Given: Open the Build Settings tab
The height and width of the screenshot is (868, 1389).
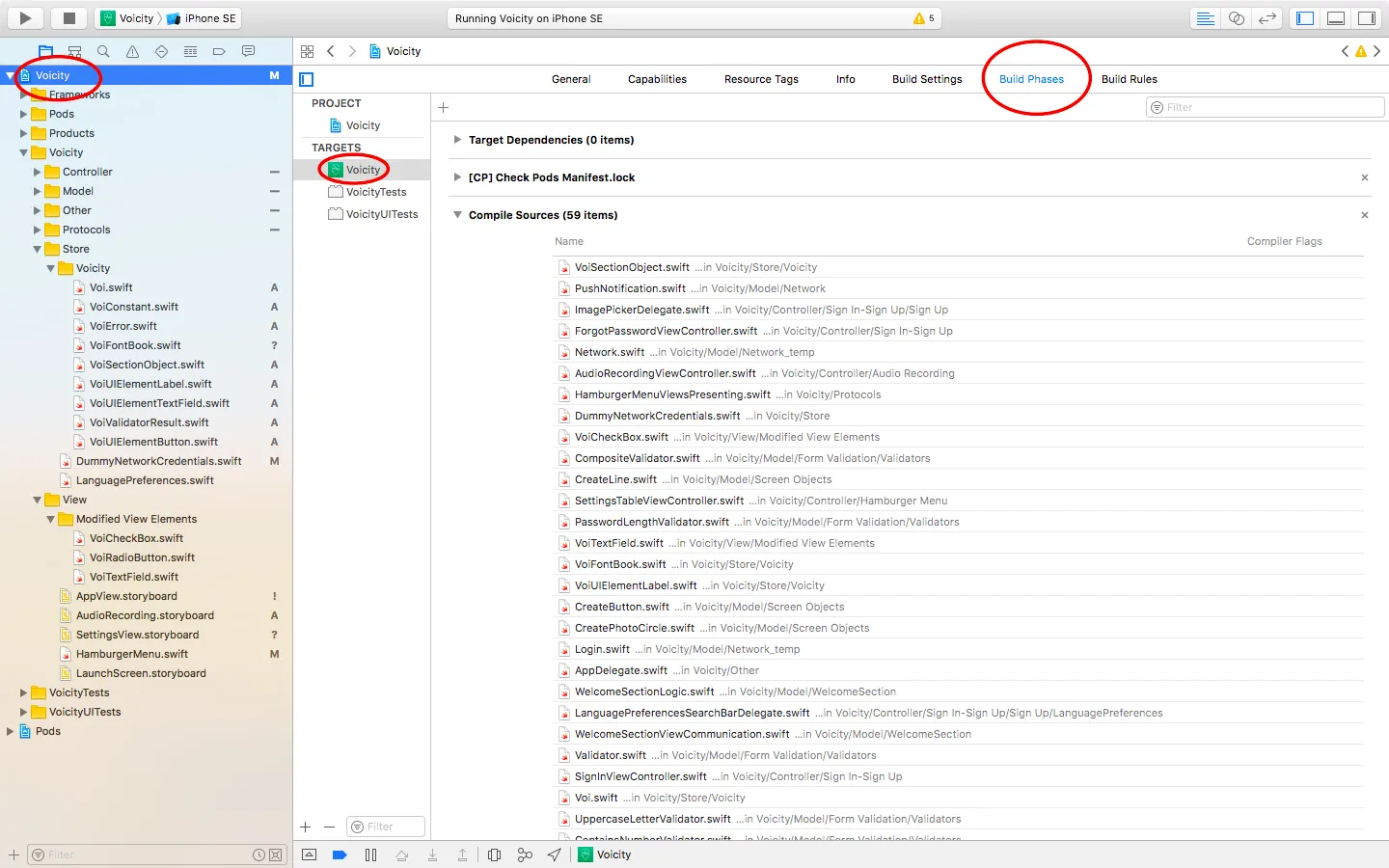Looking at the screenshot, I should pos(927,79).
